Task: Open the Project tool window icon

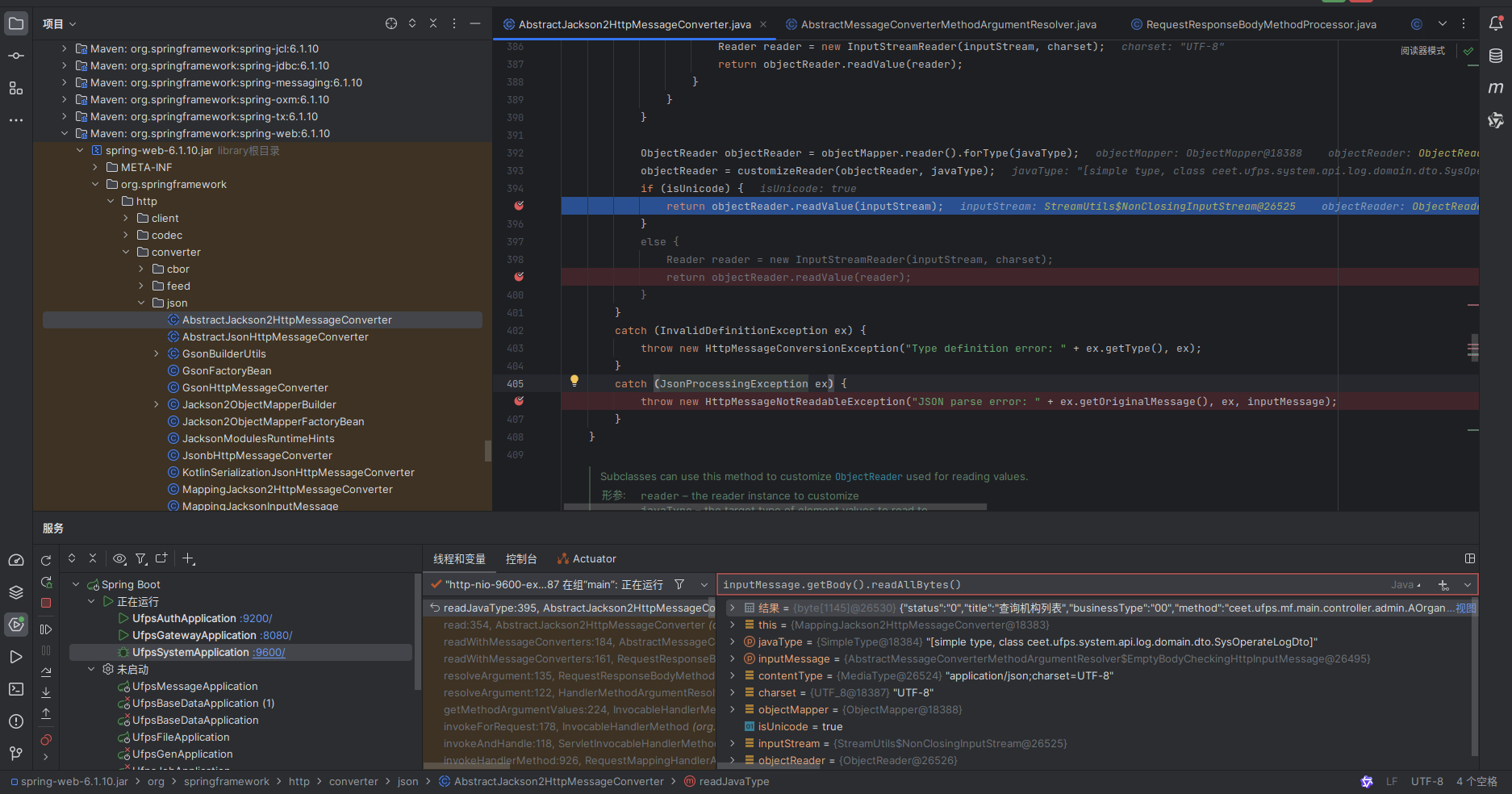Action: (16, 23)
